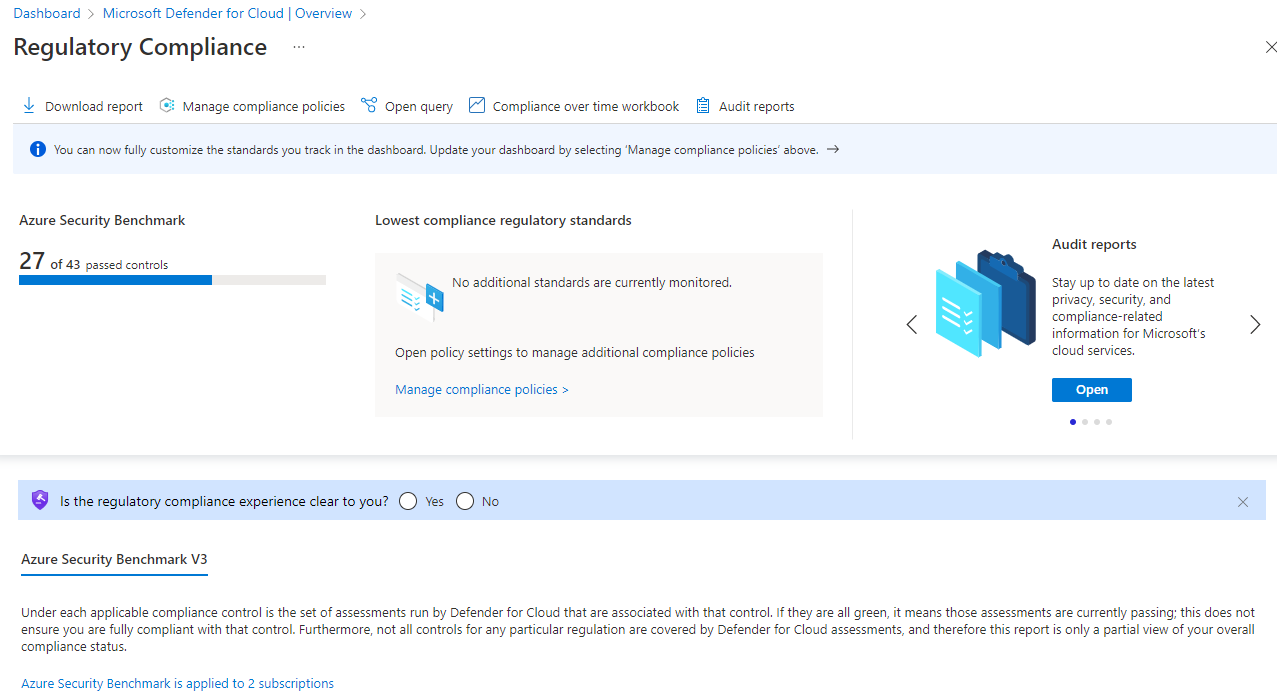This screenshot has height=700, width=1277.
Task: Click the blue info icon in banner
Action: point(38,150)
